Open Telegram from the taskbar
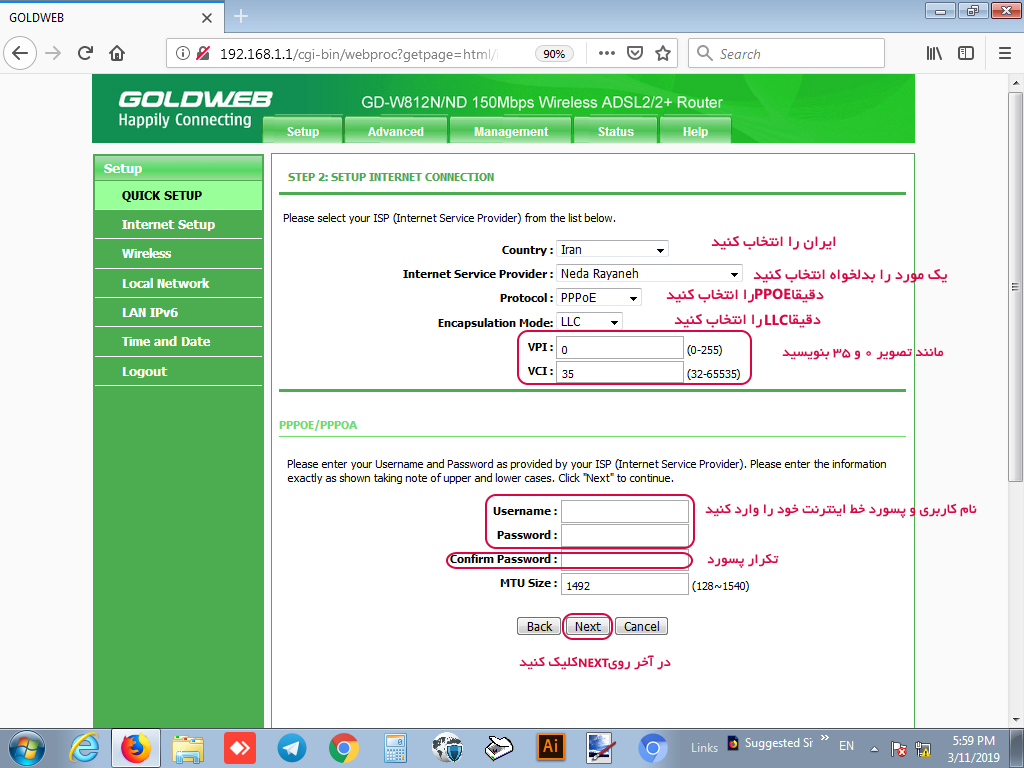 click(292, 747)
